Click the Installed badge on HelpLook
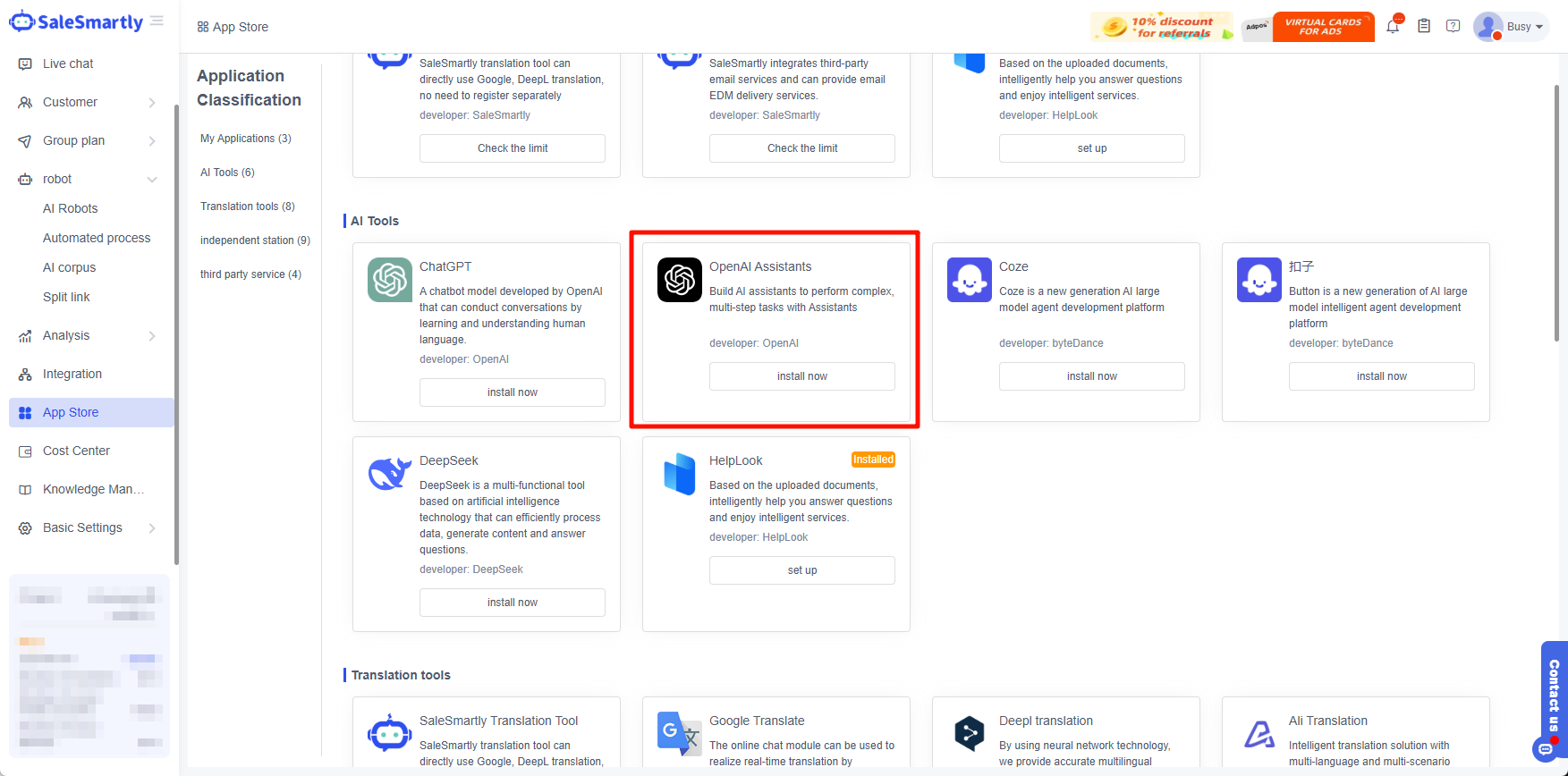1568x776 pixels. (873, 460)
